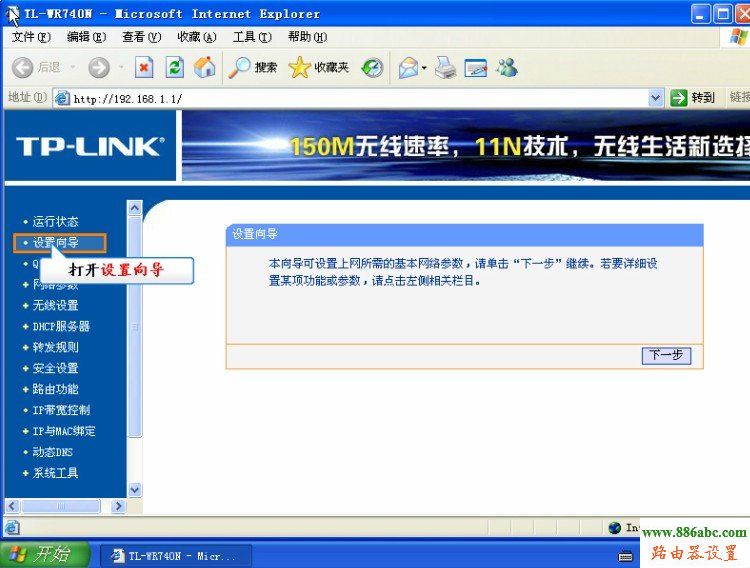Click the address bar URL field

coord(359,99)
